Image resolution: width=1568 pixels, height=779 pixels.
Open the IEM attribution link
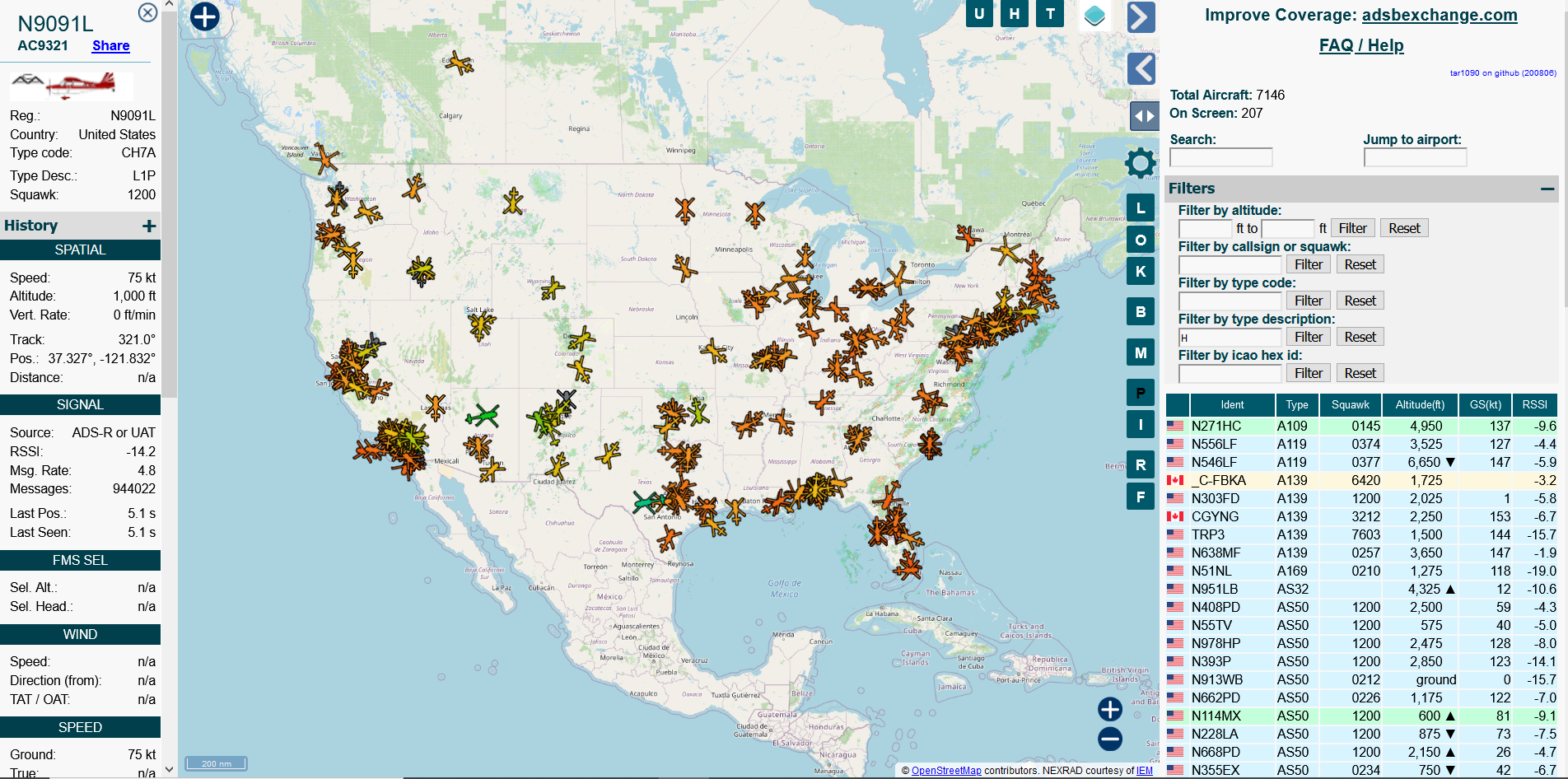coord(1145,771)
